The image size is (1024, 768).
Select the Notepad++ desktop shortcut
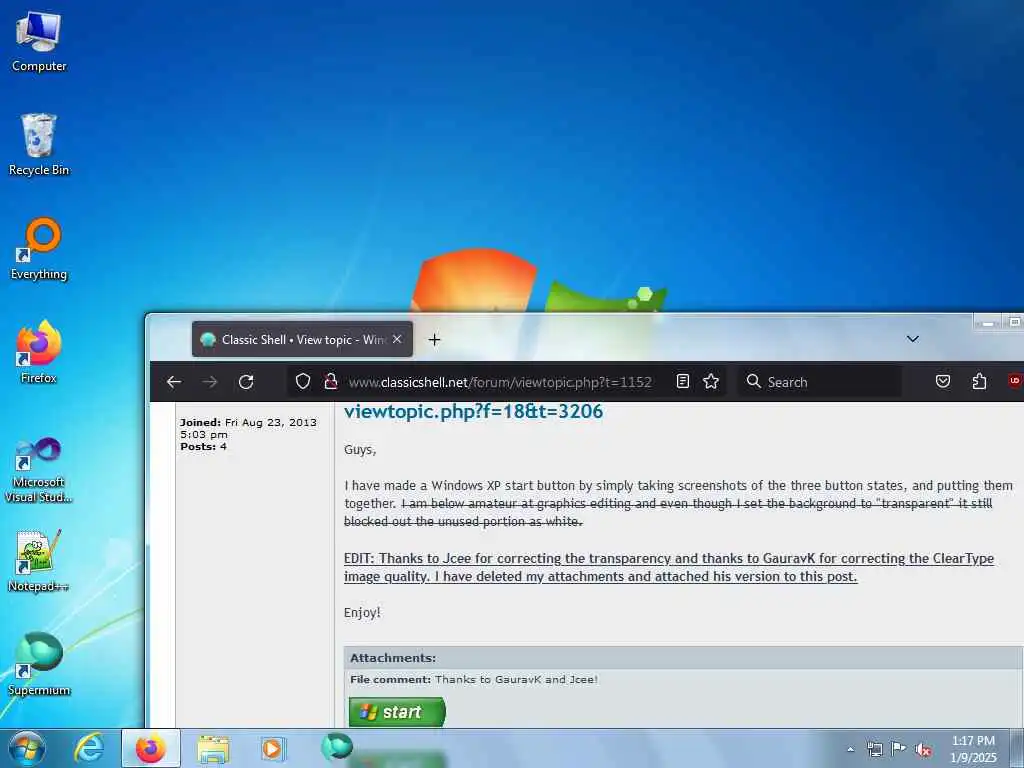tap(39, 560)
